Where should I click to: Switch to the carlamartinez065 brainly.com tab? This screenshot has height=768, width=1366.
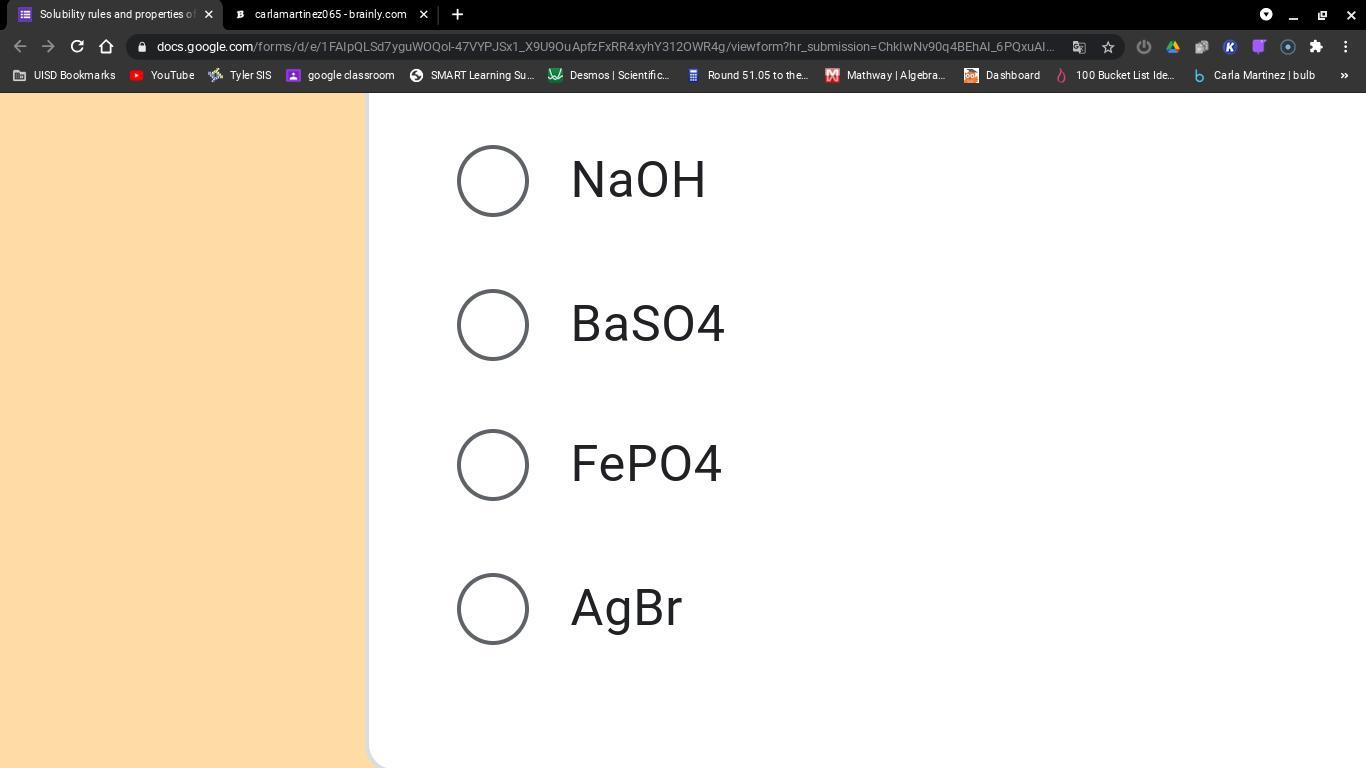coord(329,14)
